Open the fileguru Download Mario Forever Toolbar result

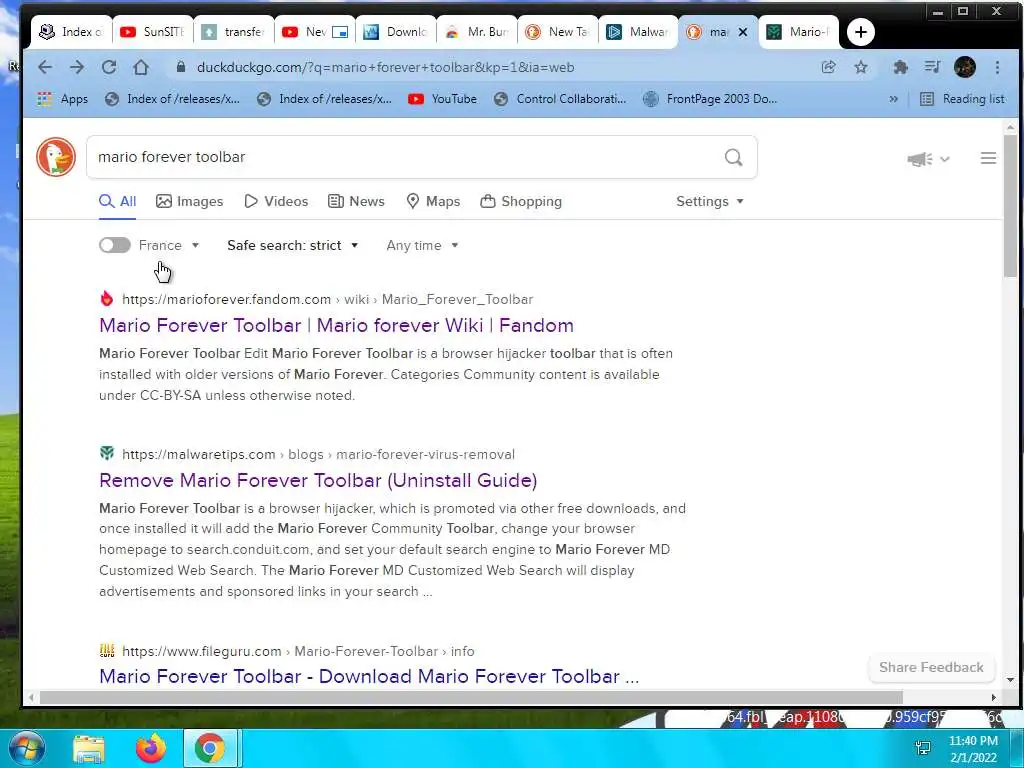click(x=369, y=677)
